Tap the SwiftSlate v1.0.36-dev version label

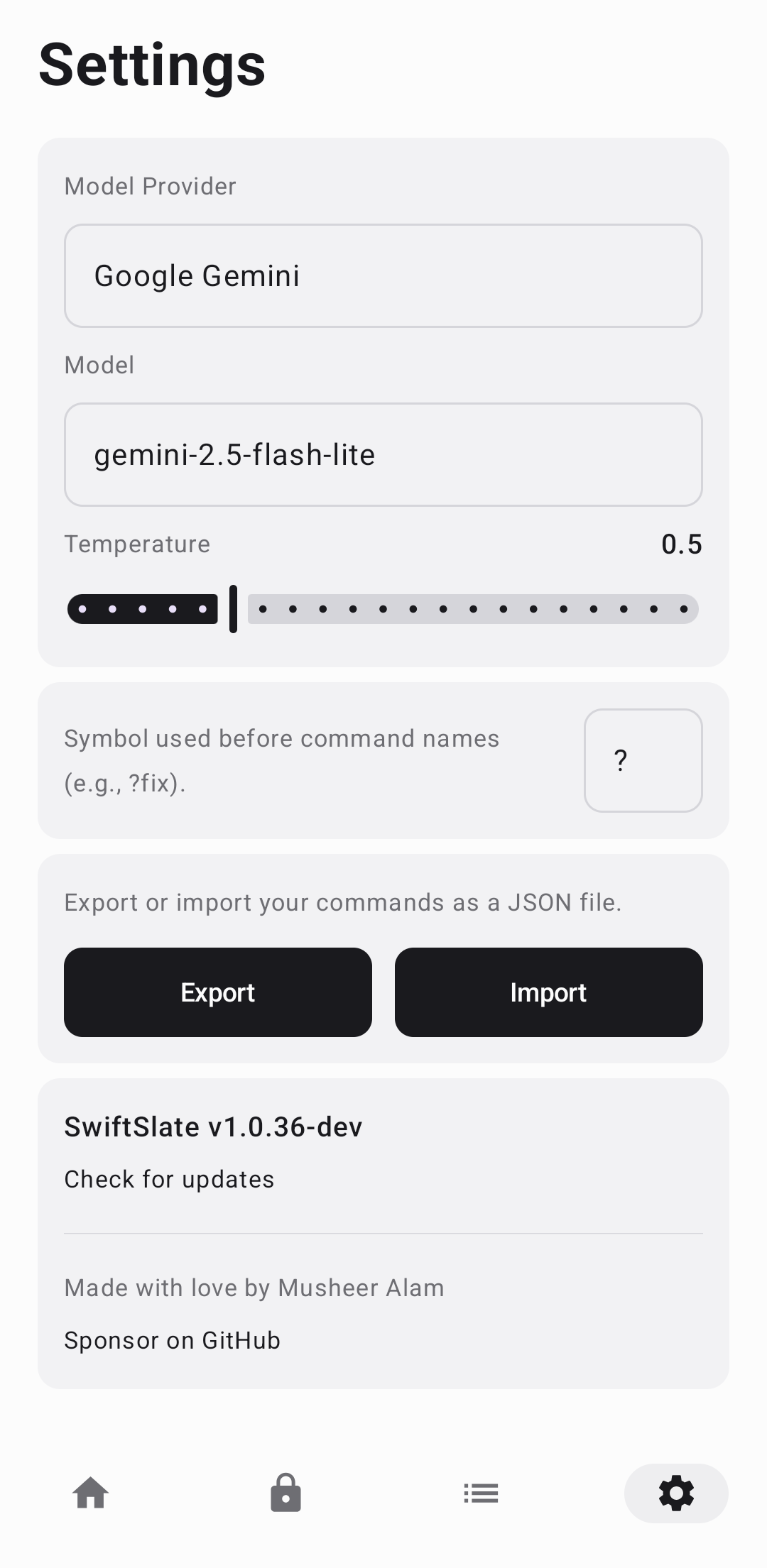click(213, 1126)
